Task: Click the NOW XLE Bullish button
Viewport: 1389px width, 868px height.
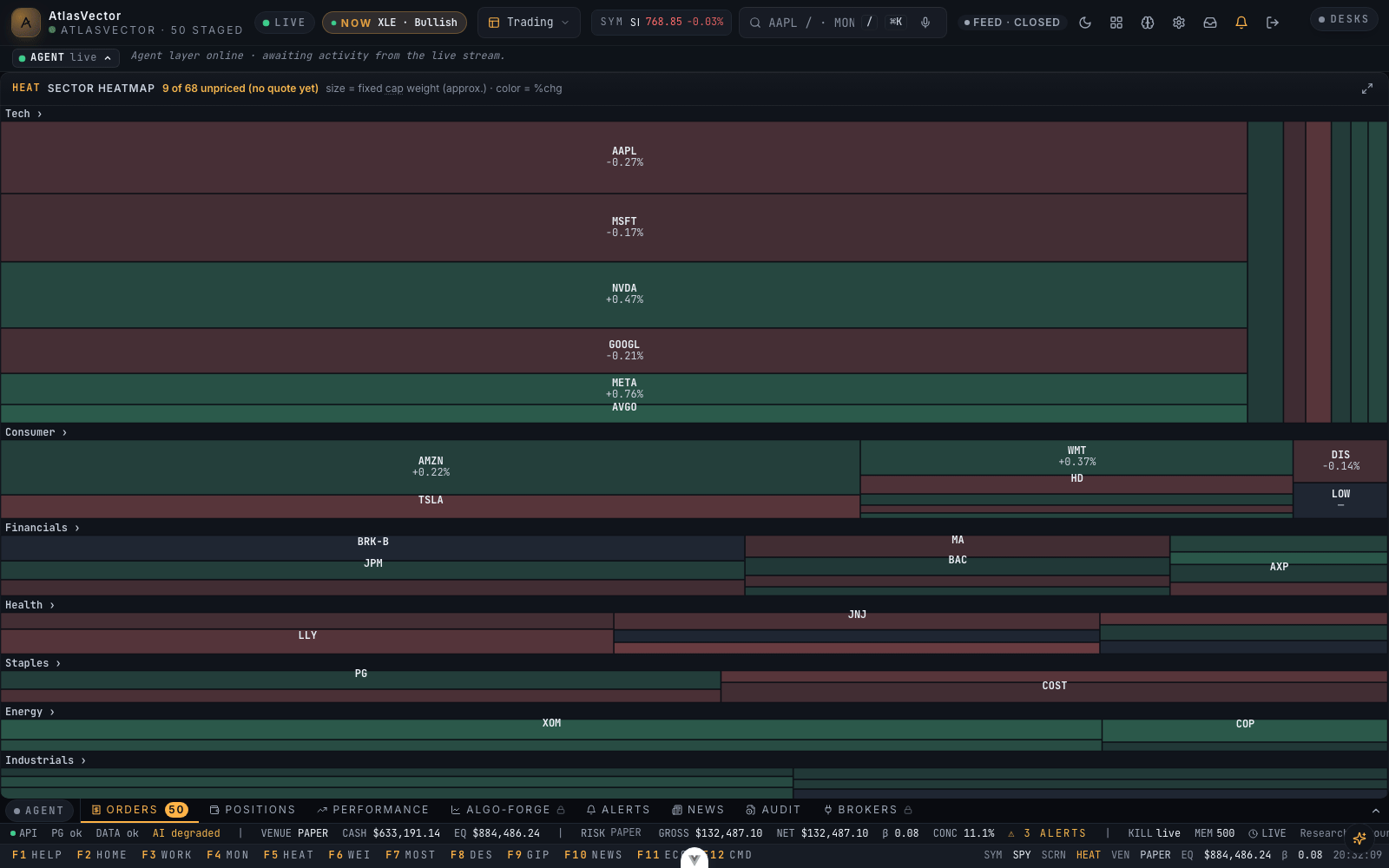Action: (x=394, y=23)
